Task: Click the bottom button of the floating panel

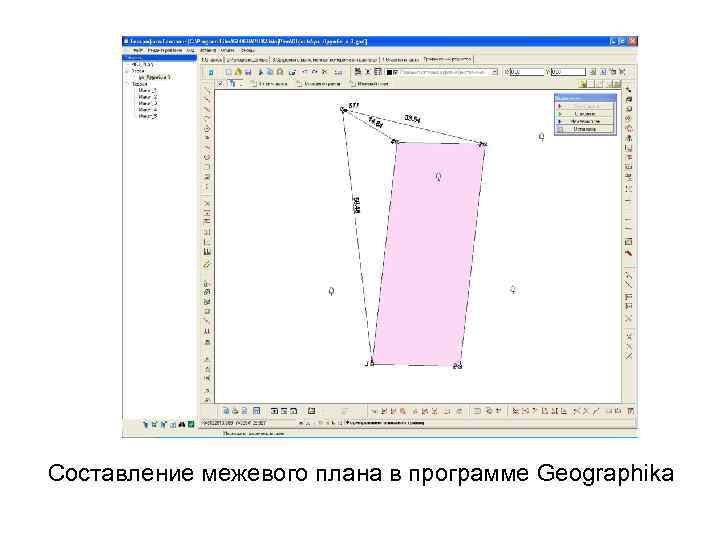Action: point(585,129)
